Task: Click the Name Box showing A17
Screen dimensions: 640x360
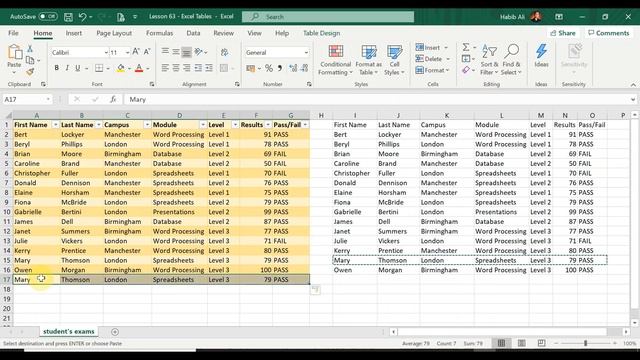Action: (27, 99)
